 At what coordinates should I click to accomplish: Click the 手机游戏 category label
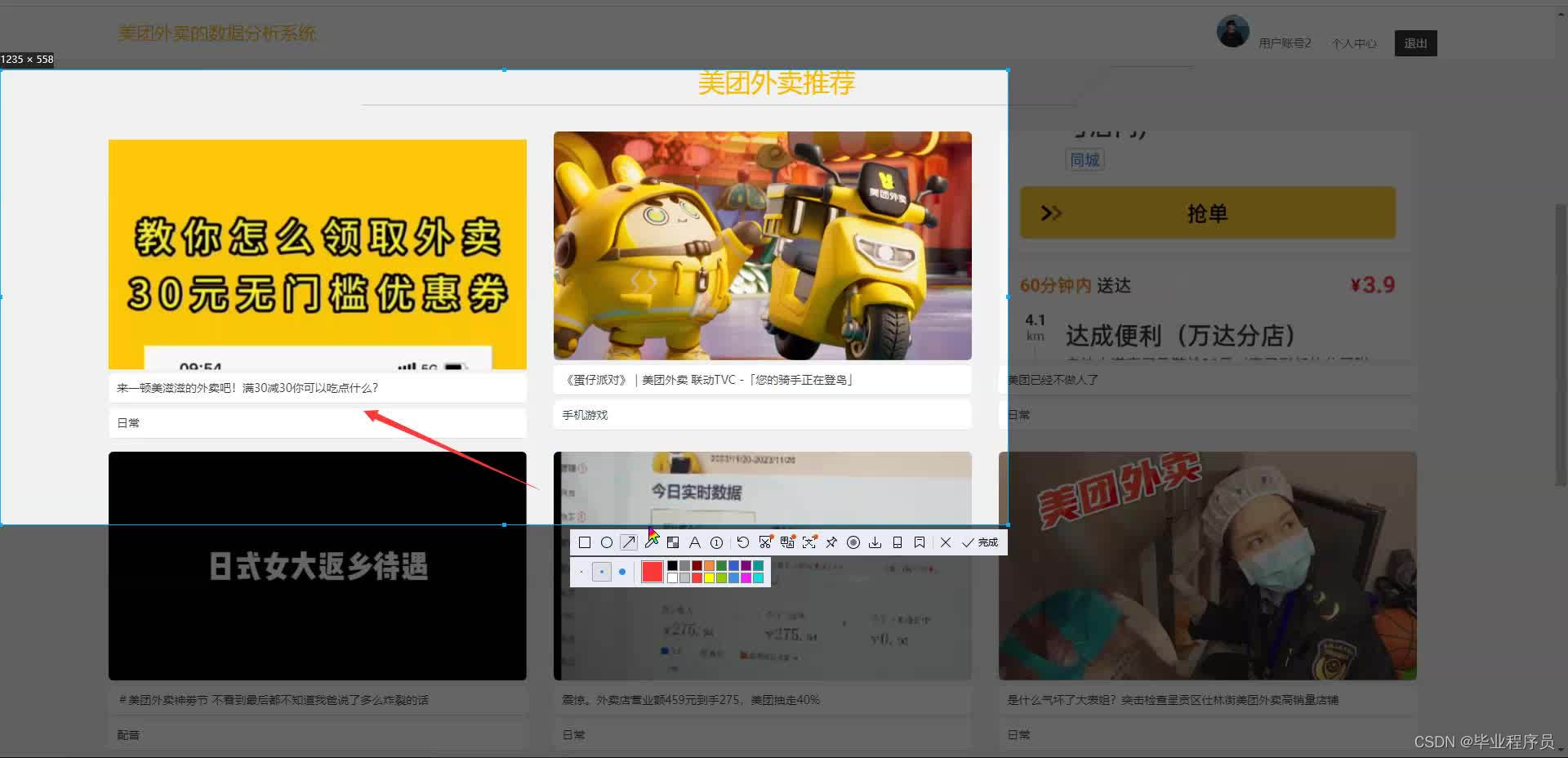coord(585,415)
